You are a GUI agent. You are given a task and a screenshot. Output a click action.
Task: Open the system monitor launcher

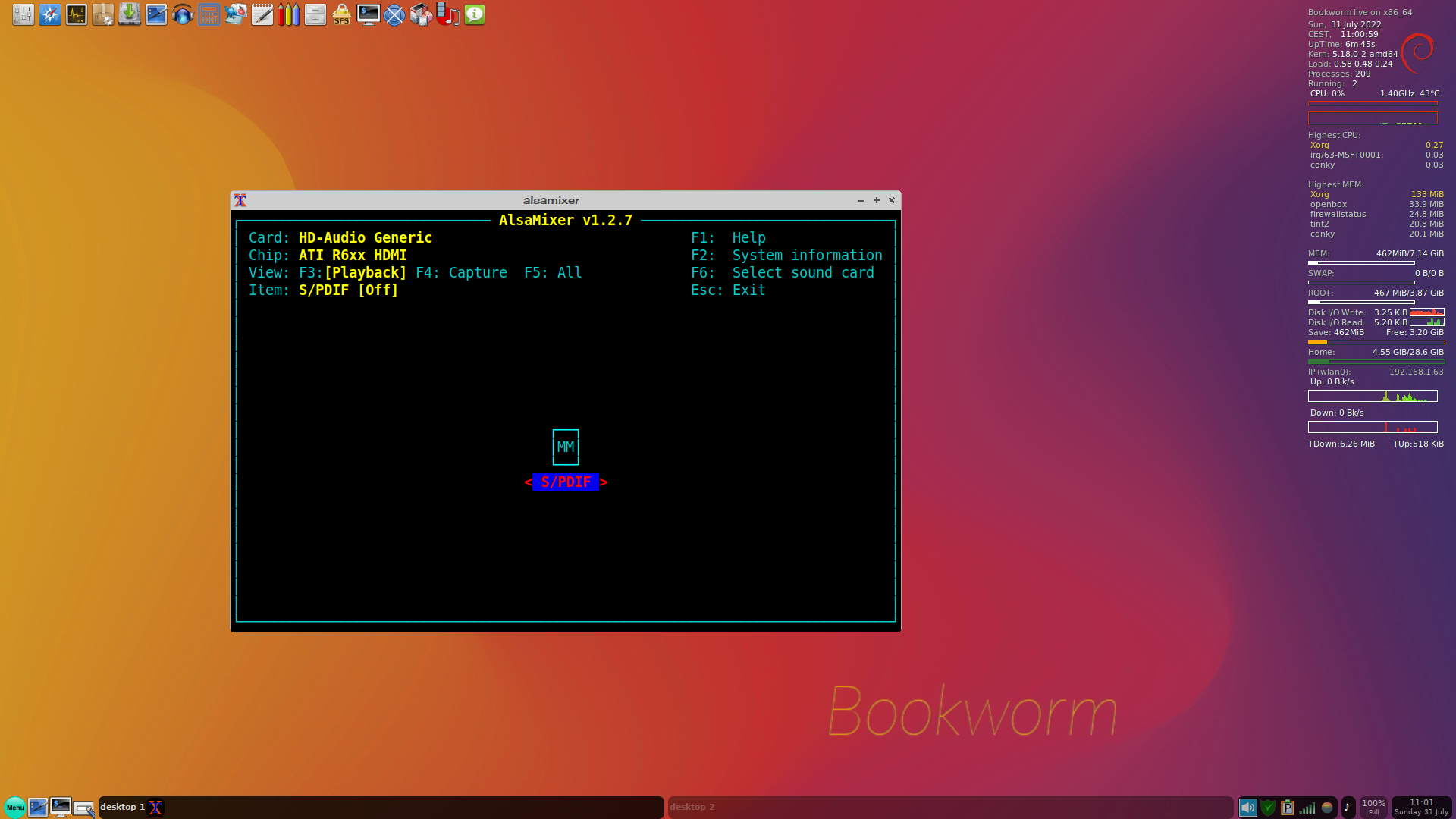tap(77, 14)
